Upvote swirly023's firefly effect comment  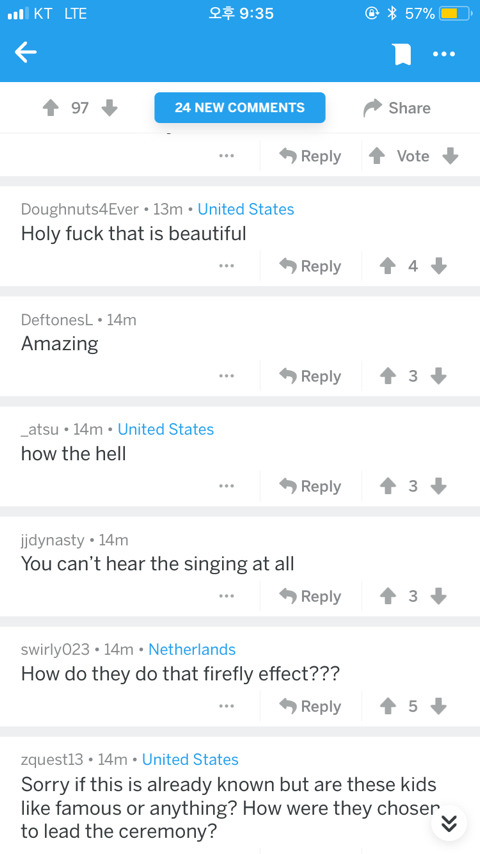[387, 706]
